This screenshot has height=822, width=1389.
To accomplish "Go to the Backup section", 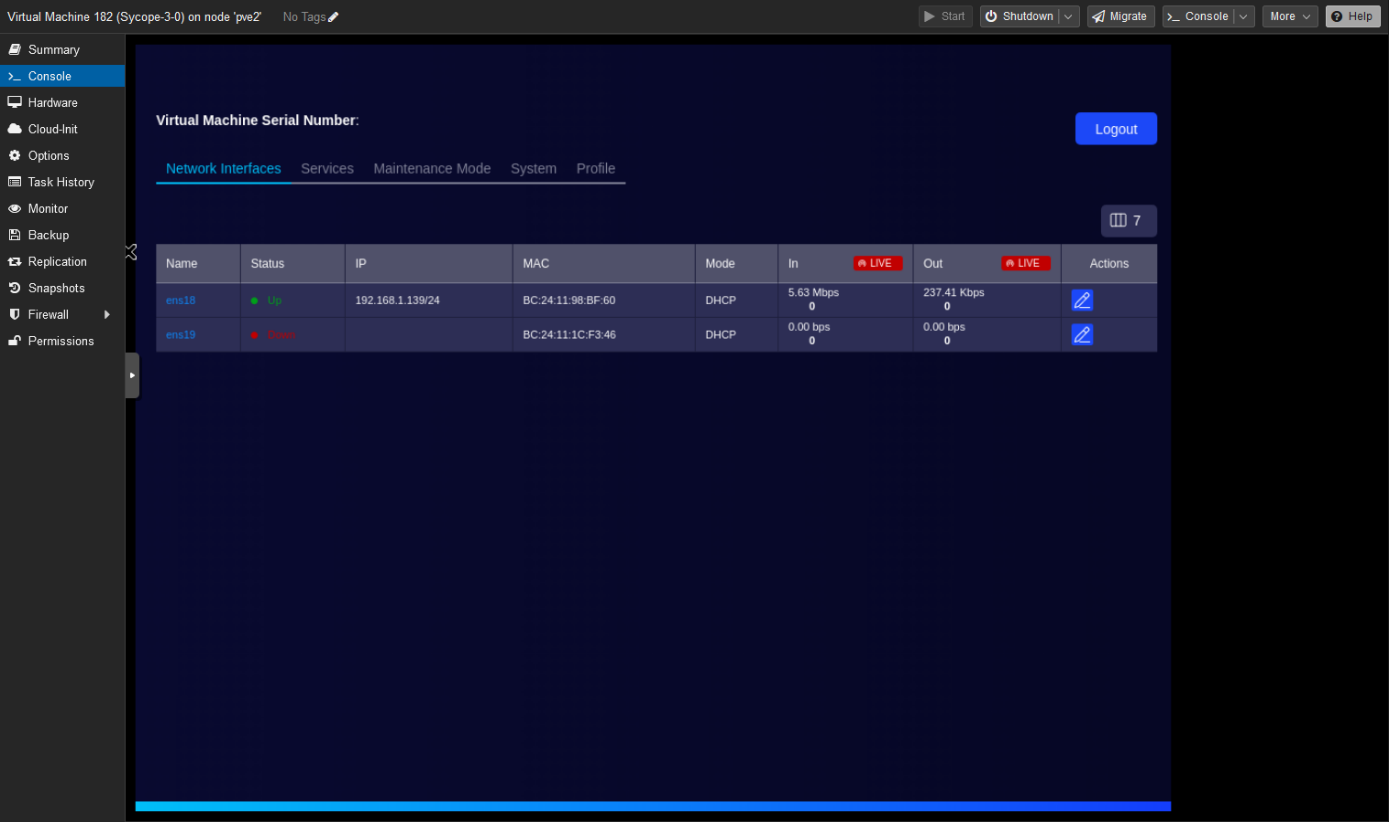I will pyautogui.click(x=48, y=235).
